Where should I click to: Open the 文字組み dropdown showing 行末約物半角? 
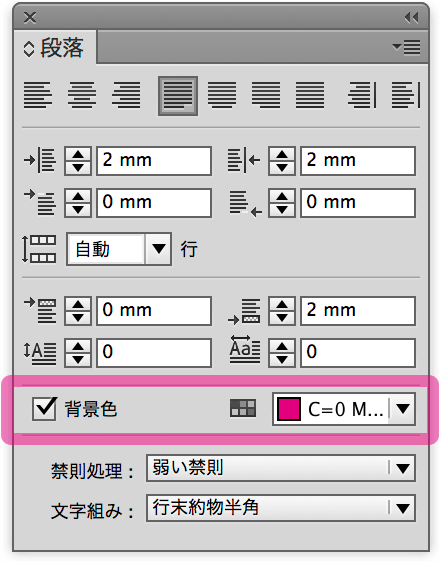click(x=281, y=508)
